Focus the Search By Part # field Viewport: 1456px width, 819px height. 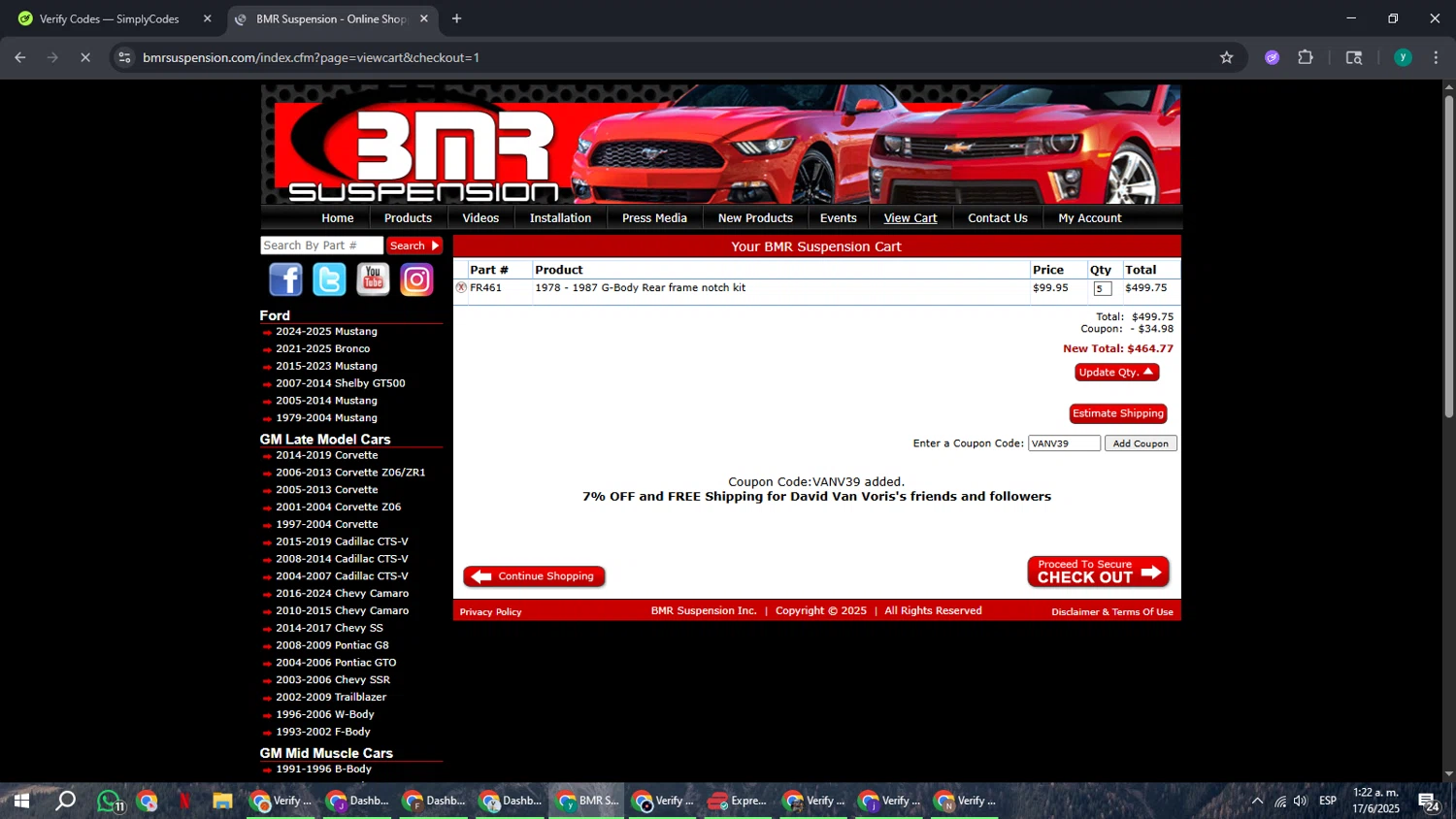point(321,246)
